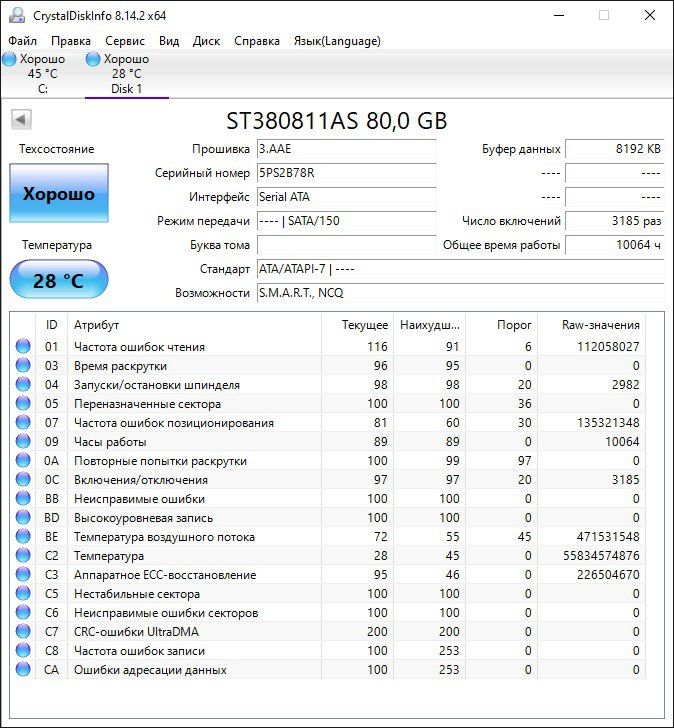This screenshot has width=674, height=728.
Task: Click the ID column header
Action: pos(52,325)
